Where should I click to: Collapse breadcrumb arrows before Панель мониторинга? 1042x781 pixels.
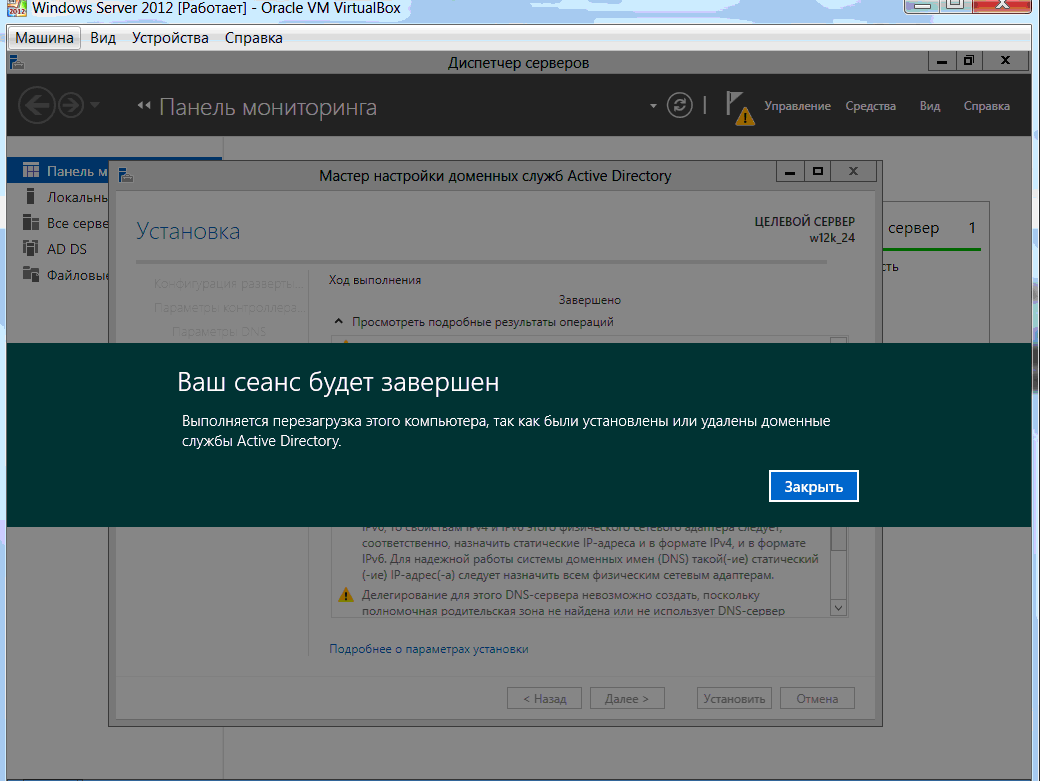144,106
